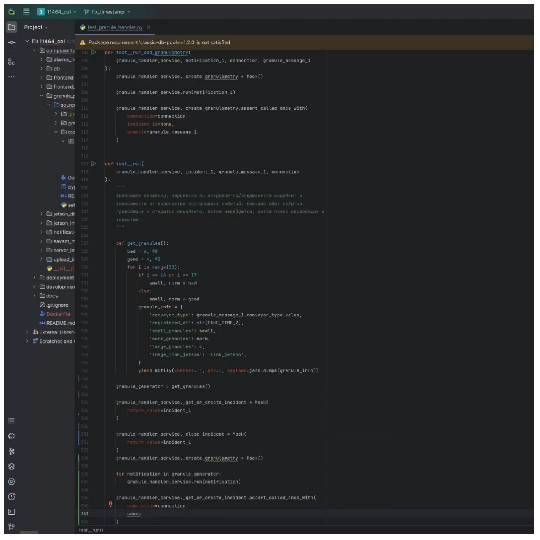Open the Structure tool window icon
Screen dimensions: 540x540
point(11,62)
